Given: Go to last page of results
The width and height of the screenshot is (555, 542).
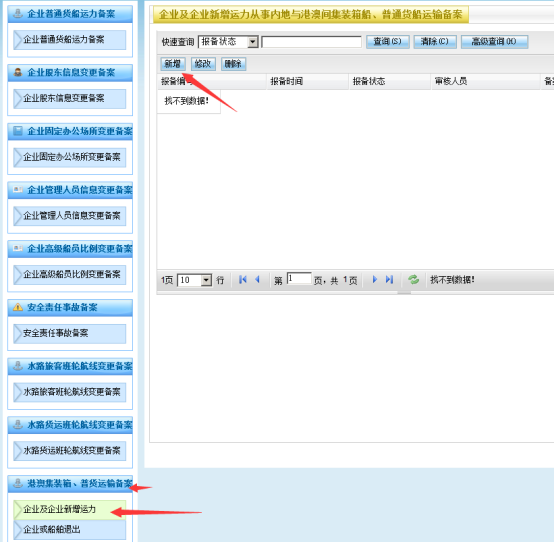Looking at the screenshot, I should point(389,280).
